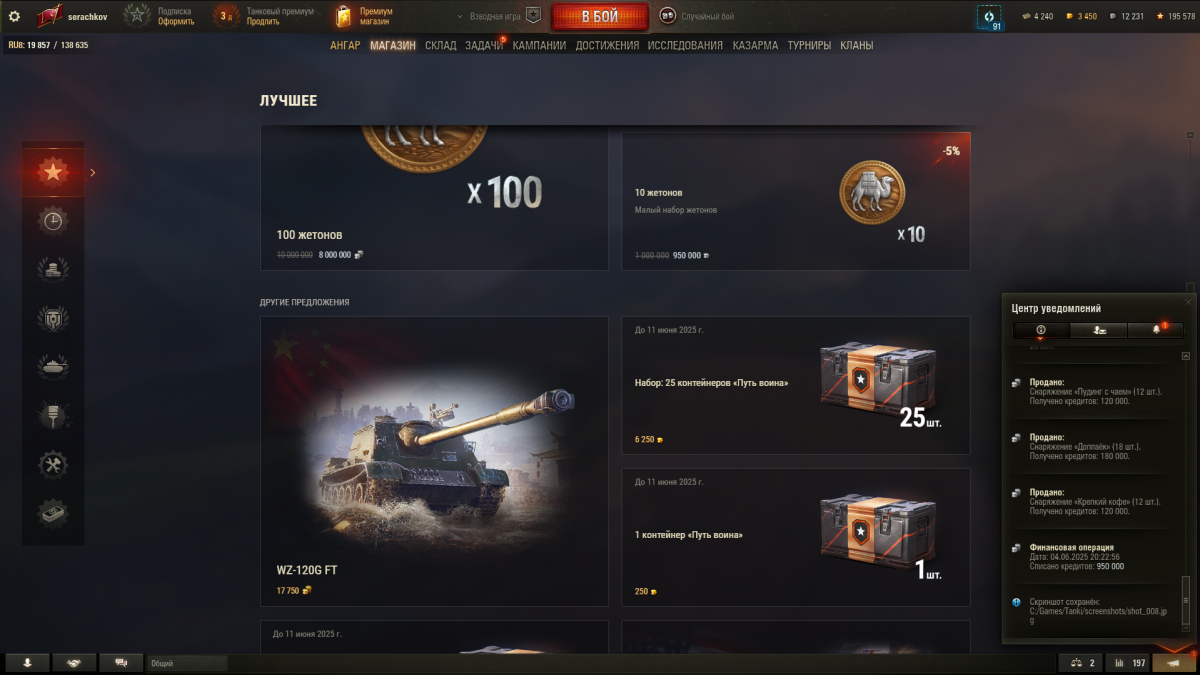Image resolution: width=1200 pixels, height=675 pixels.
Task: Open the wrench and hammer equipment category
Action: click(53, 465)
